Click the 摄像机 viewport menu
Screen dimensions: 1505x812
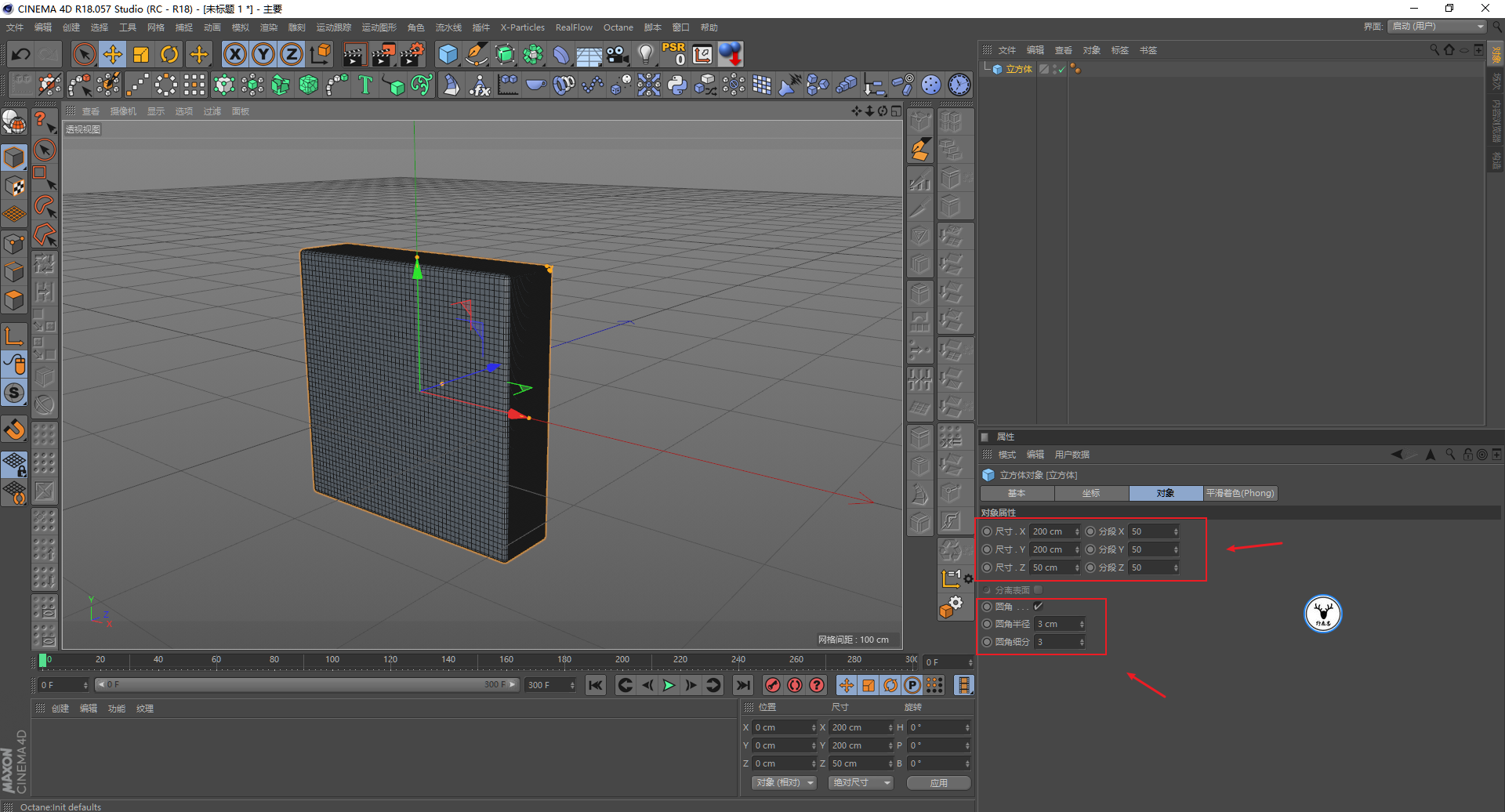click(x=123, y=111)
